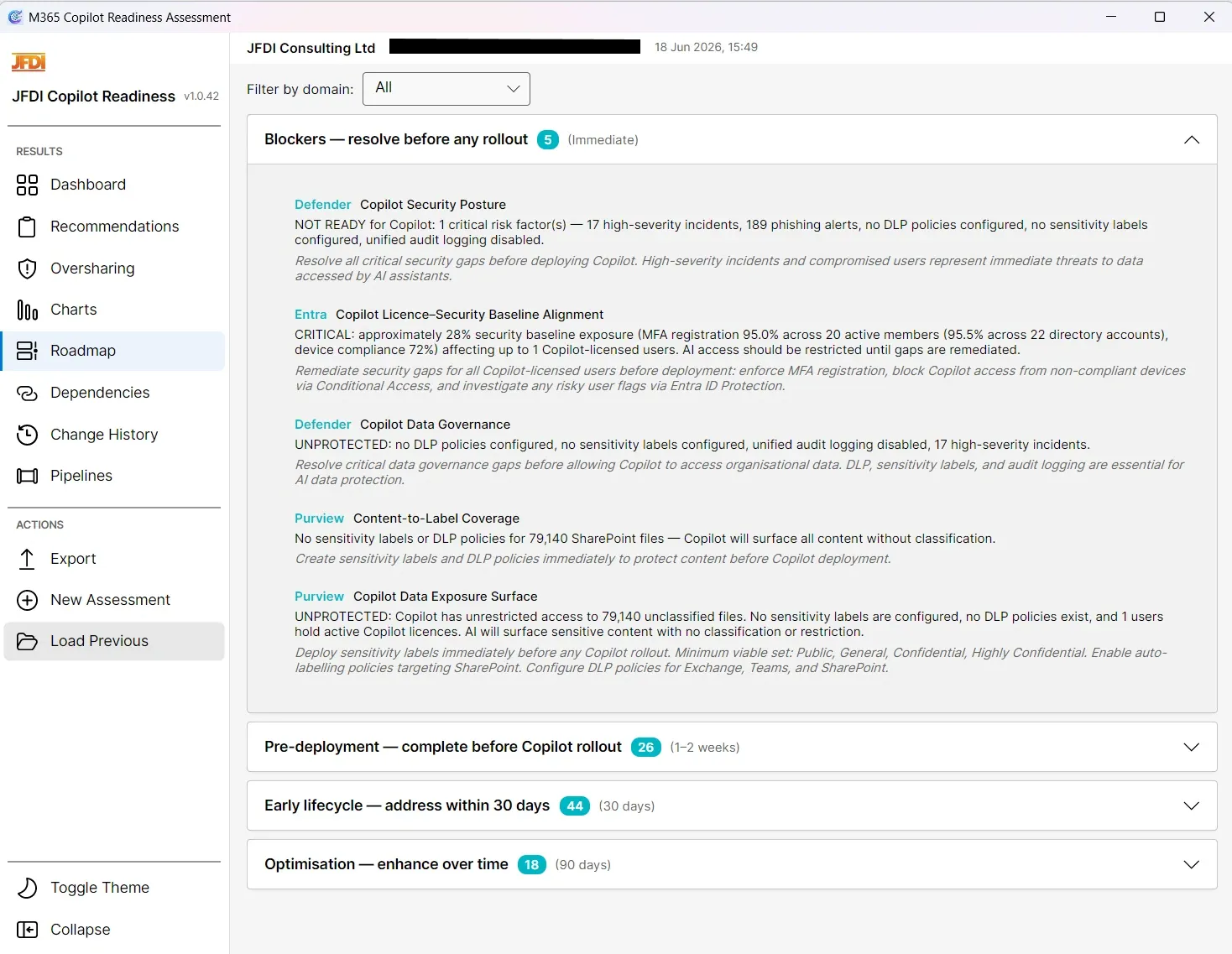The height and width of the screenshot is (954, 1232).
Task: Click Collapse to shrink the sidebar
Action: (x=114, y=930)
